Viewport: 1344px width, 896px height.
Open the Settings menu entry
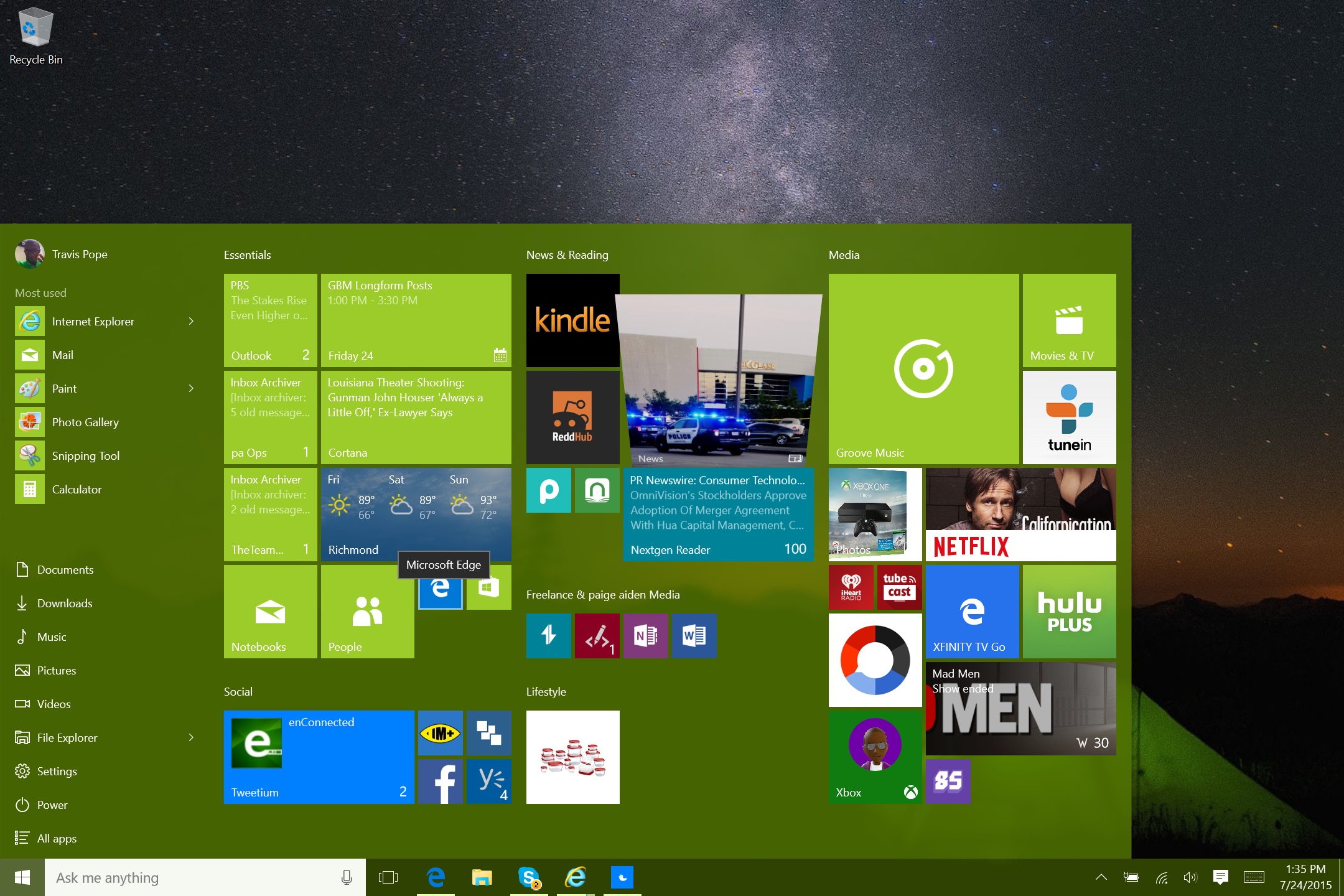tap(56, 771)
